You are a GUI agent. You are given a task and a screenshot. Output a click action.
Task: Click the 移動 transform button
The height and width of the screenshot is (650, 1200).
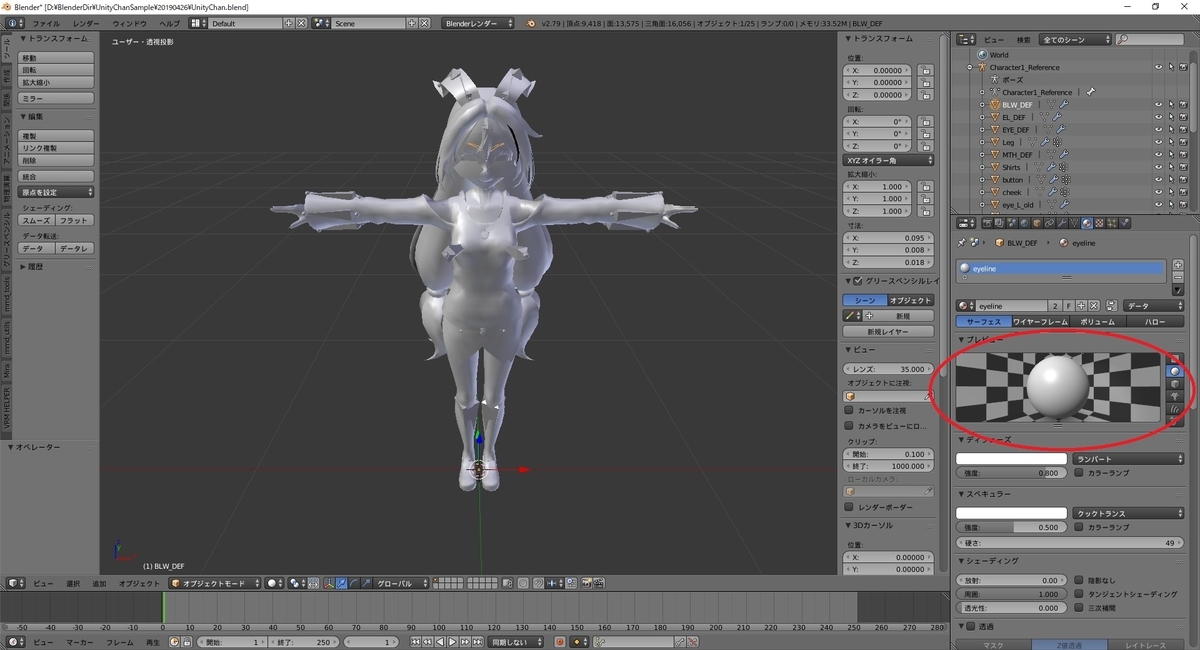(x=57, y=58)
